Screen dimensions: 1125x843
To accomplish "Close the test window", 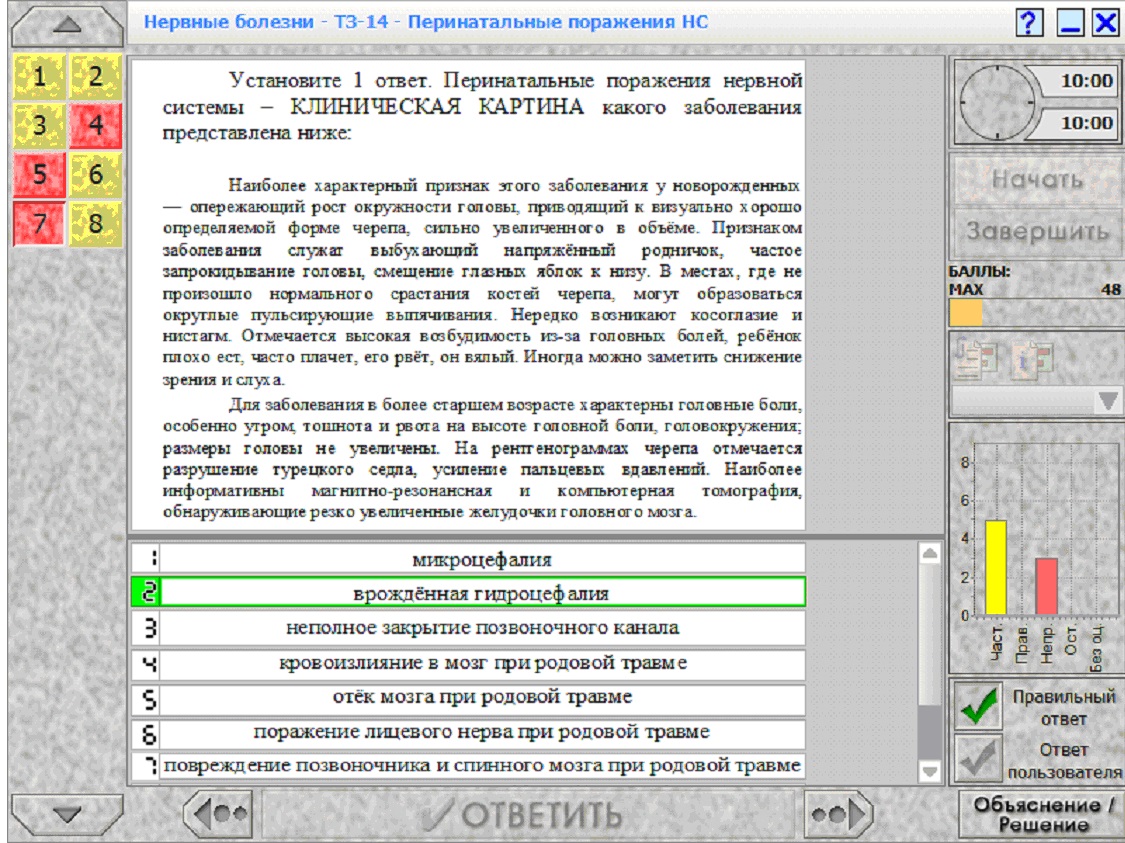I will coord(1106,23).
